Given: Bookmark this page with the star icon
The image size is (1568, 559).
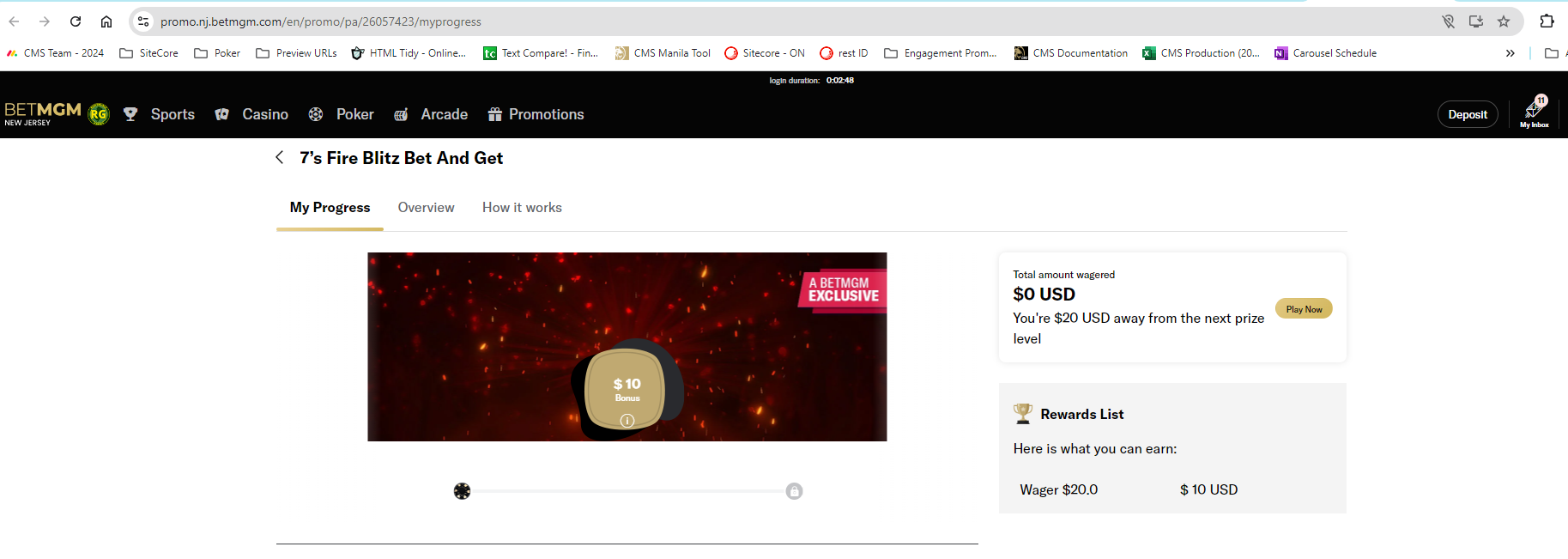Looking at the screenshot, I should (1504, 21).
